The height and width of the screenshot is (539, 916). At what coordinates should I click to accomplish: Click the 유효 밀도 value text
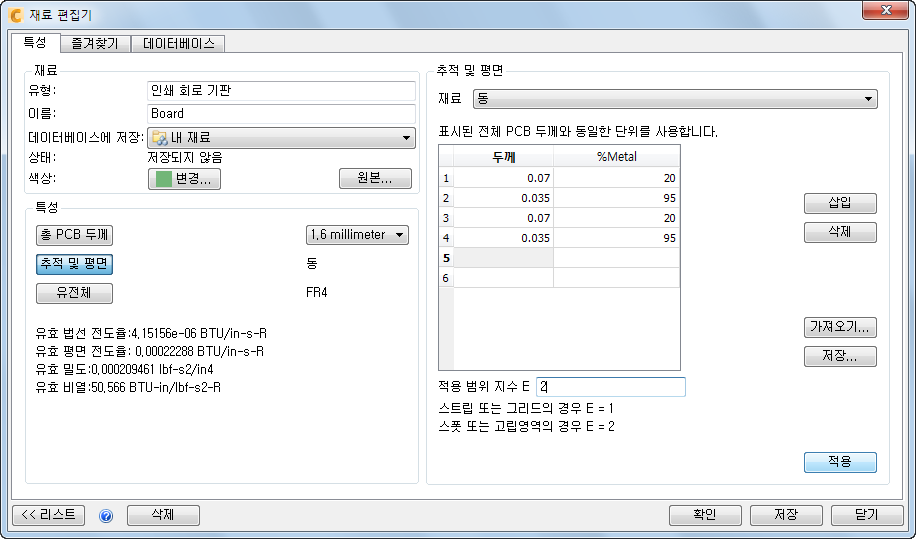coord(152,370)
